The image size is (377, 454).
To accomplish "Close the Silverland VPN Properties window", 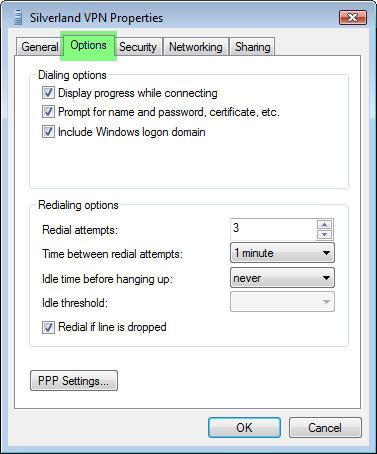I will point(353,18).
